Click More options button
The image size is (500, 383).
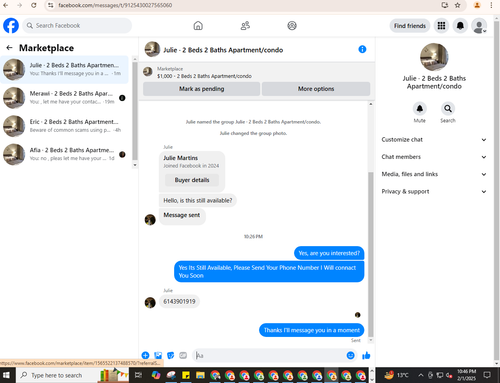pos(316,89)
